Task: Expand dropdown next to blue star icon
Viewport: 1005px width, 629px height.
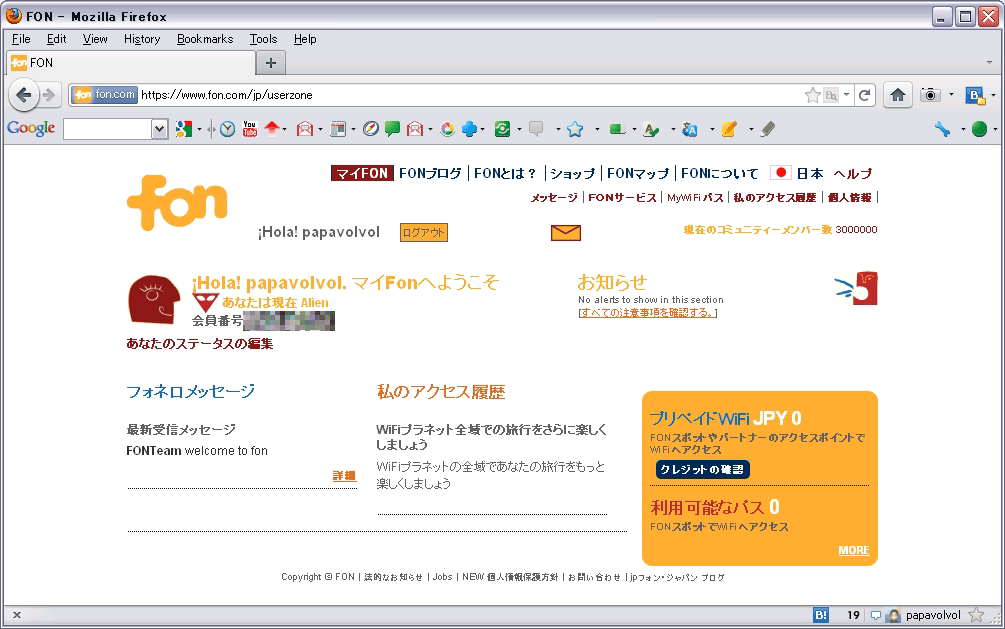Action: click(597, 130)
